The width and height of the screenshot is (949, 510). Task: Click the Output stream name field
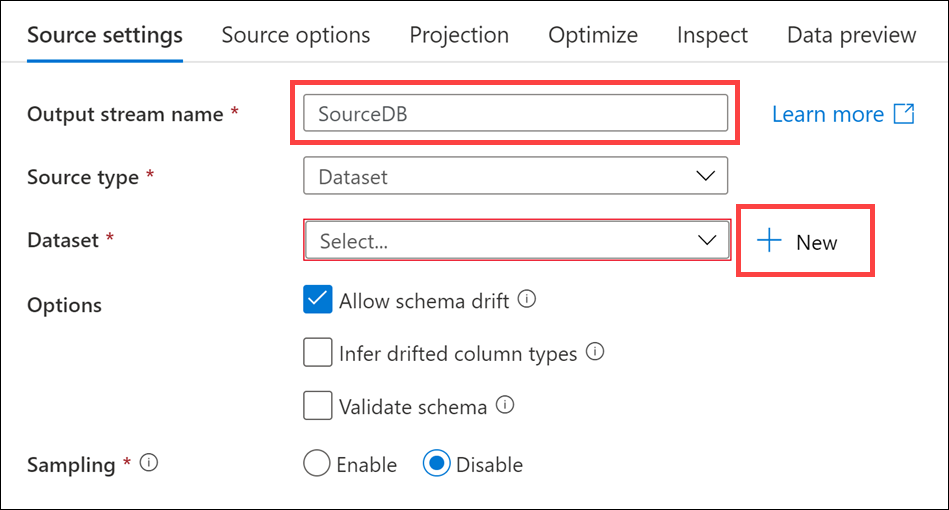[515, 113]
